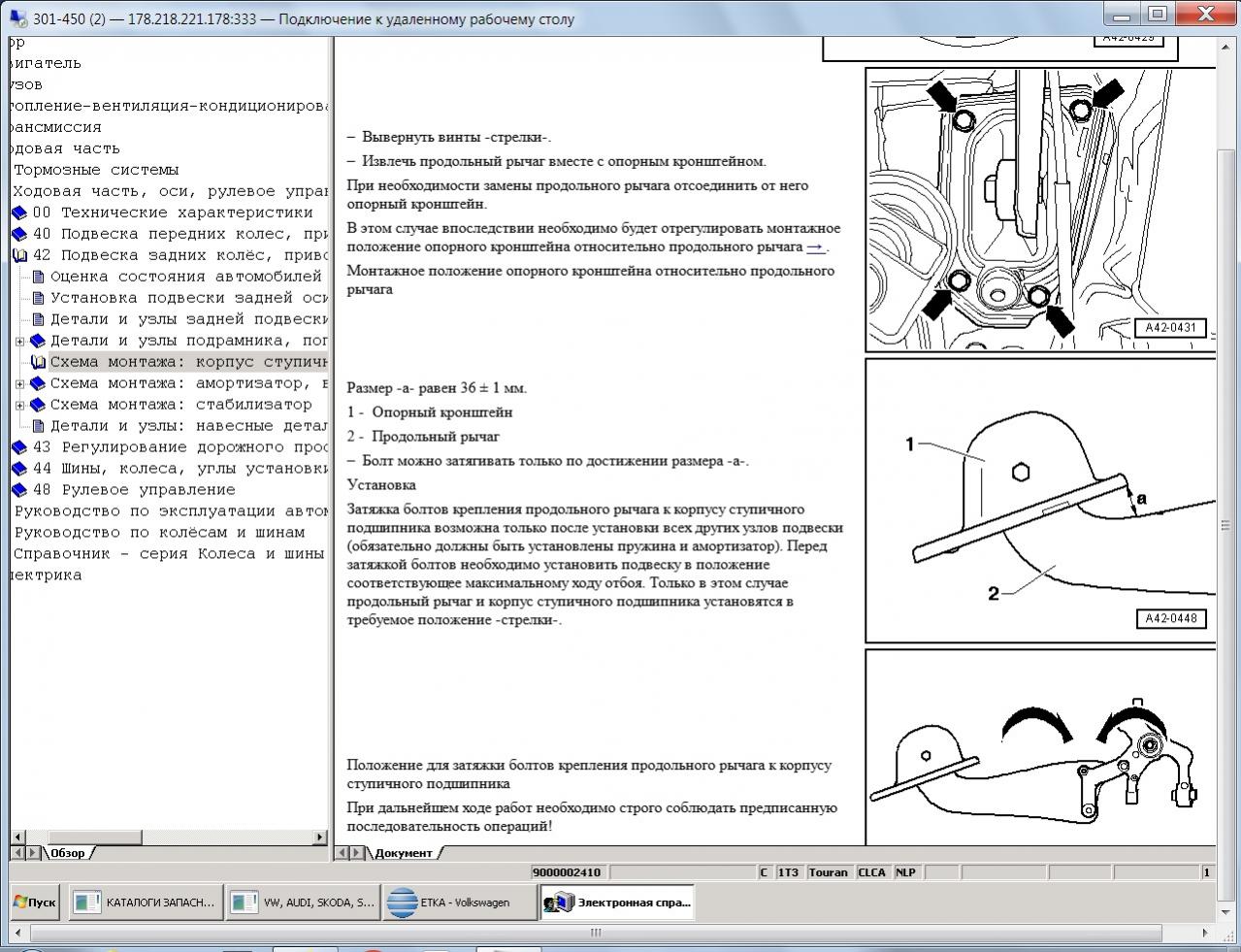Click the right tab-scroll arrow next to Обзор

click(x=33, y=853)
